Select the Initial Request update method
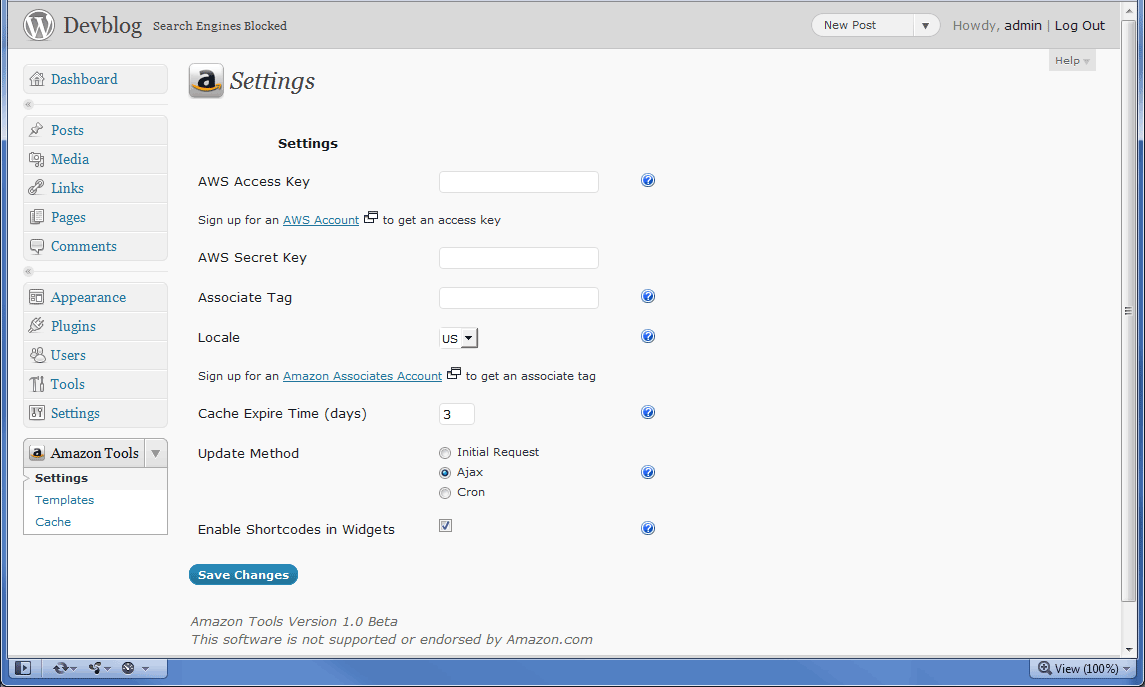Screen dimensions: 1145x687 click(445, 453)
